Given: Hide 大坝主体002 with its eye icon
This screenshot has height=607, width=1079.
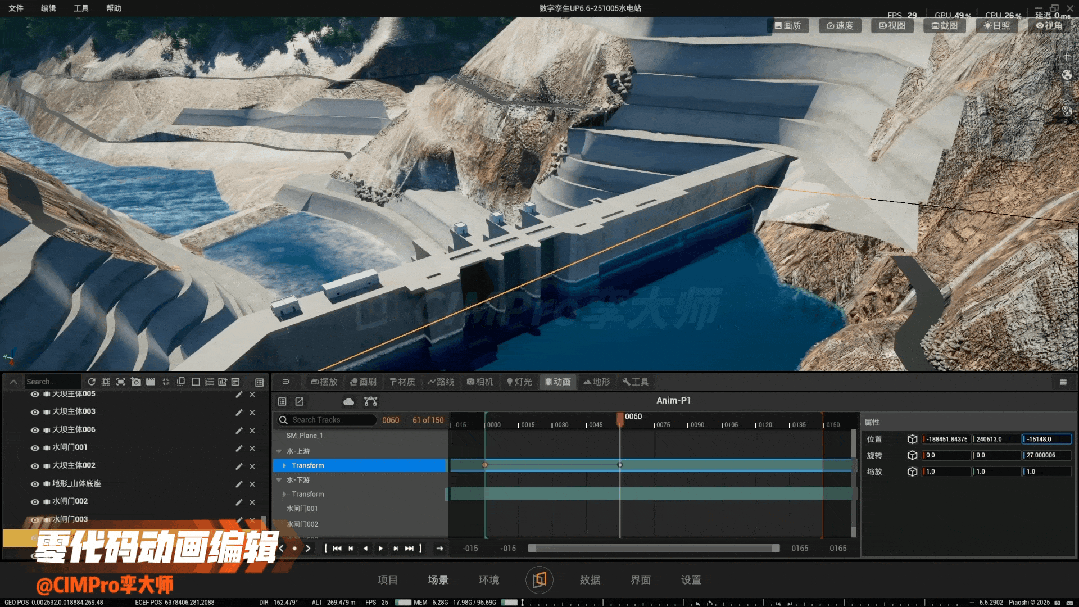Looking at the screenshot, I should click(34, 466).
